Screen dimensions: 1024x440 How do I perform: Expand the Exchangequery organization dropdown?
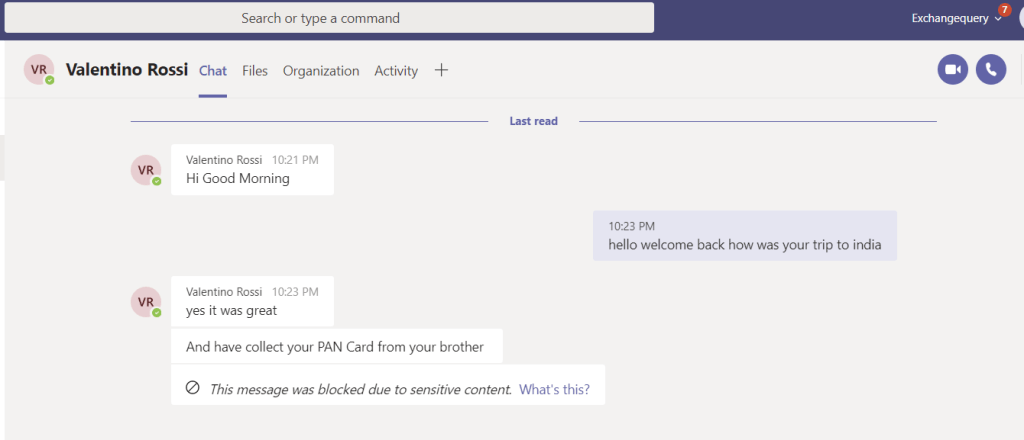point(997,19)
